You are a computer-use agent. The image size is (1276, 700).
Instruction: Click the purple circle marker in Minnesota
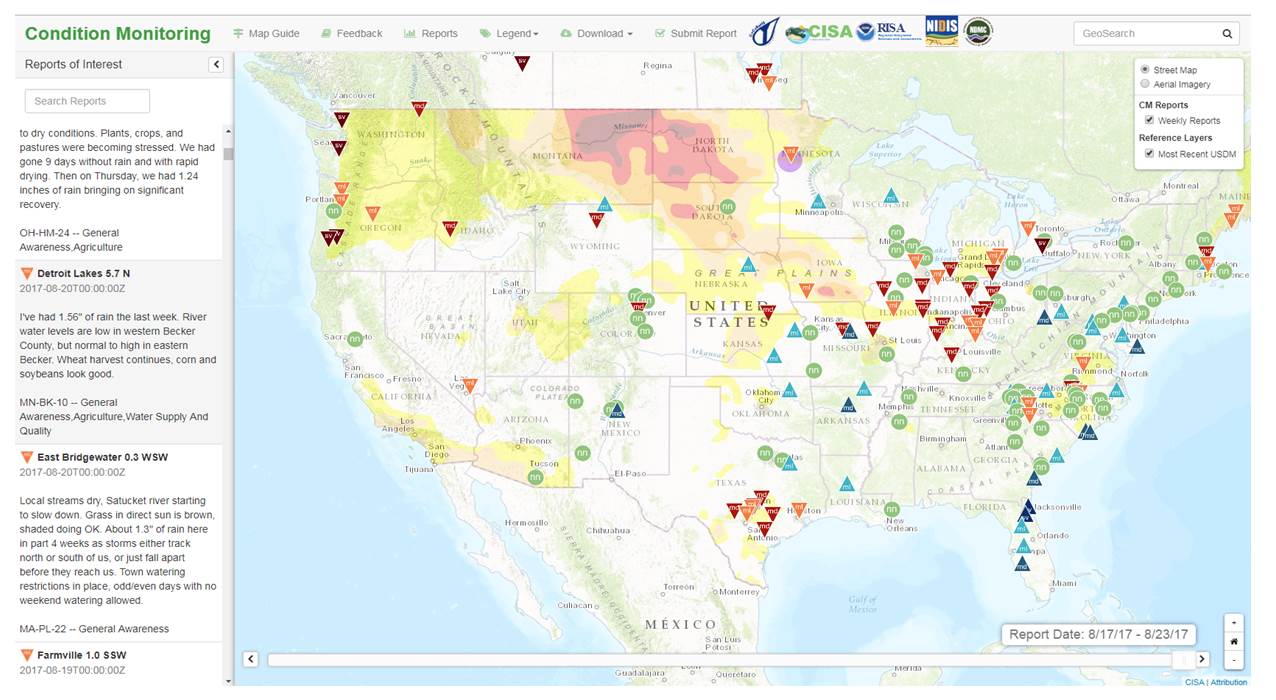(x=790, y=158)
